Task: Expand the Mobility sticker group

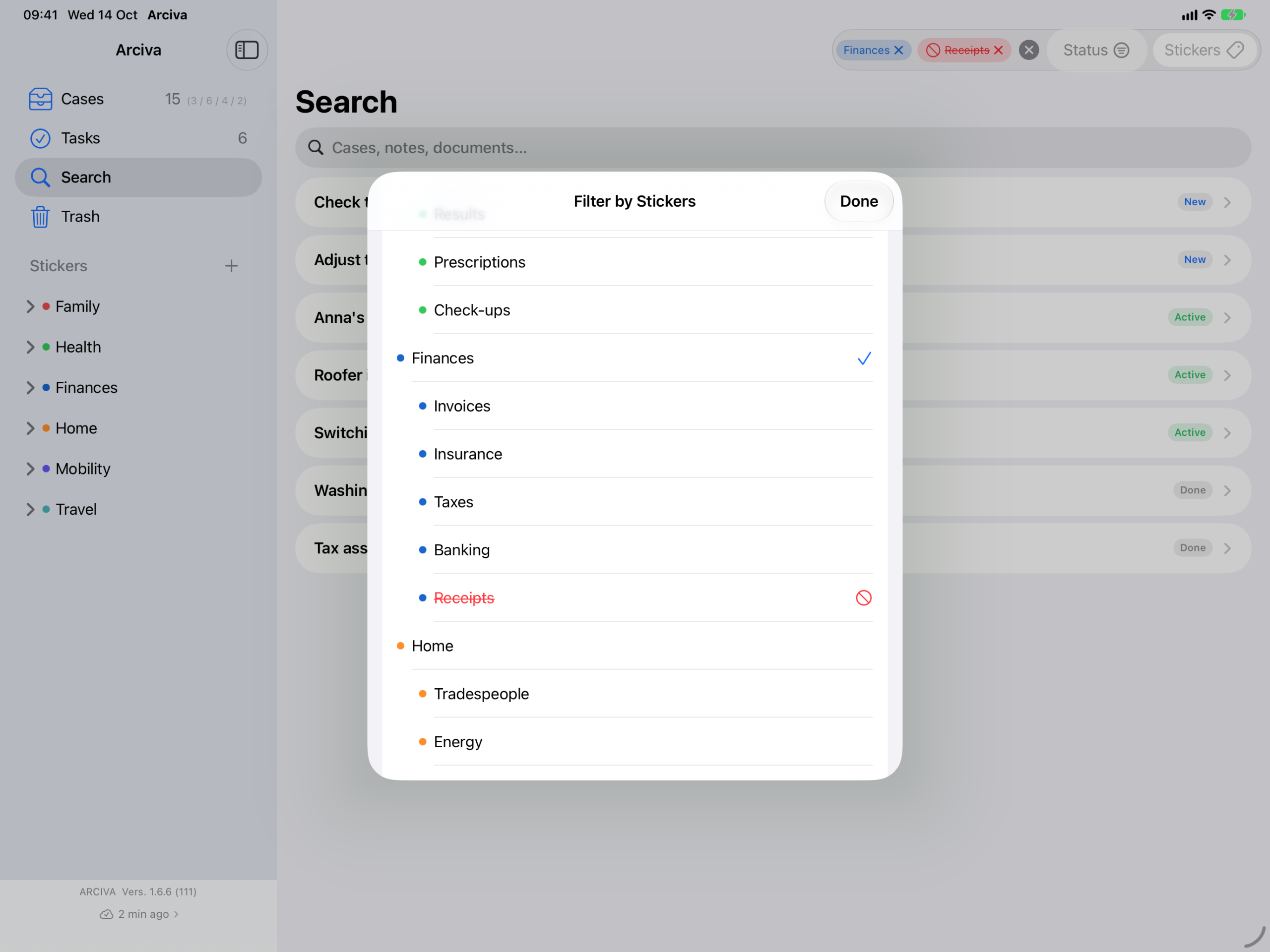Action: click(30, 470)
